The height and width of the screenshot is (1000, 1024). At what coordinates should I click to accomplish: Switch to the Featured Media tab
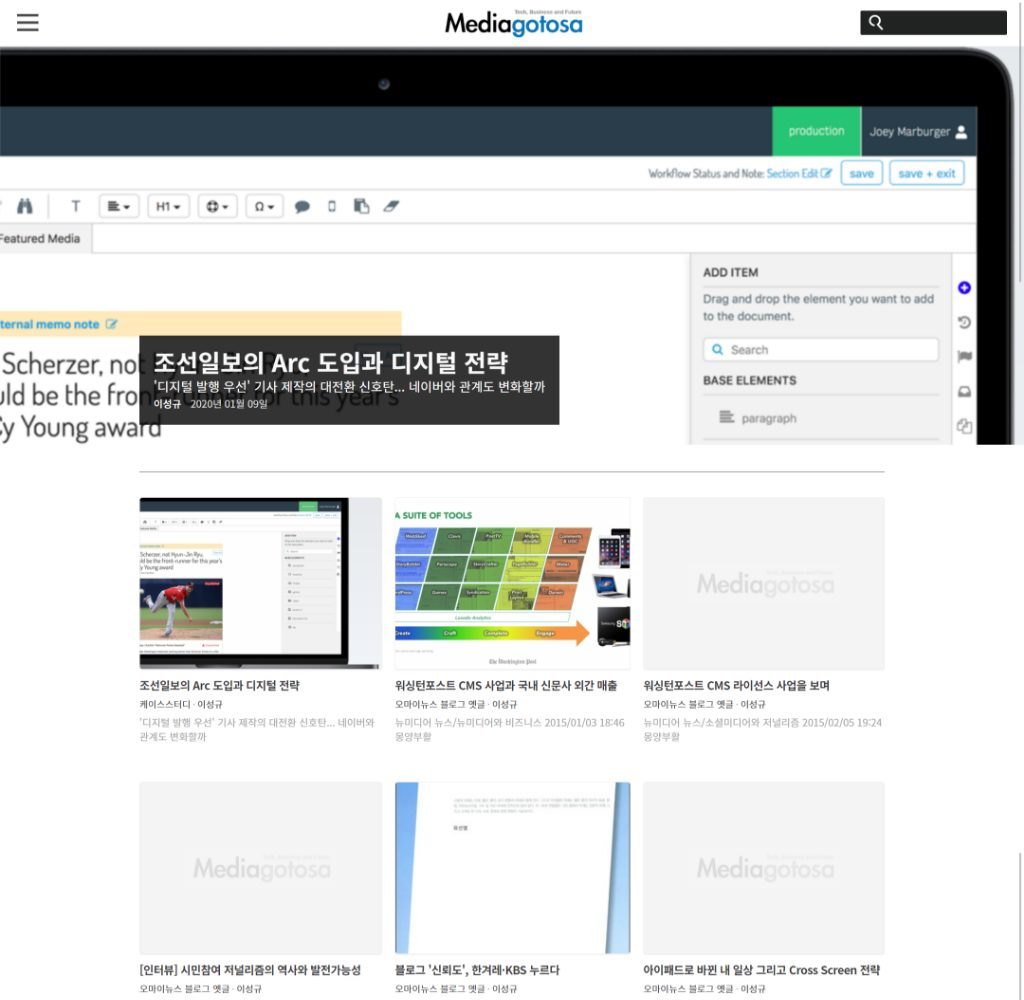click(x=40, y=239)
